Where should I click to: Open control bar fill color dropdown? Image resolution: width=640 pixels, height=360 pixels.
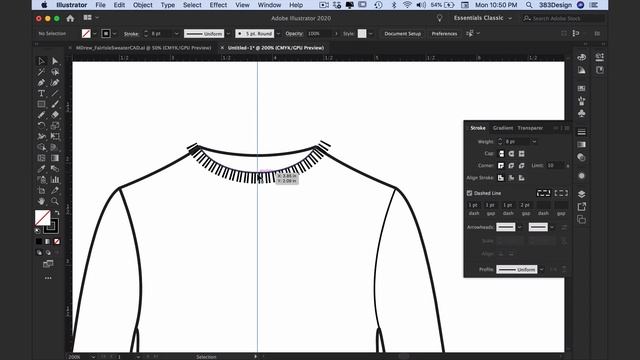95,33
